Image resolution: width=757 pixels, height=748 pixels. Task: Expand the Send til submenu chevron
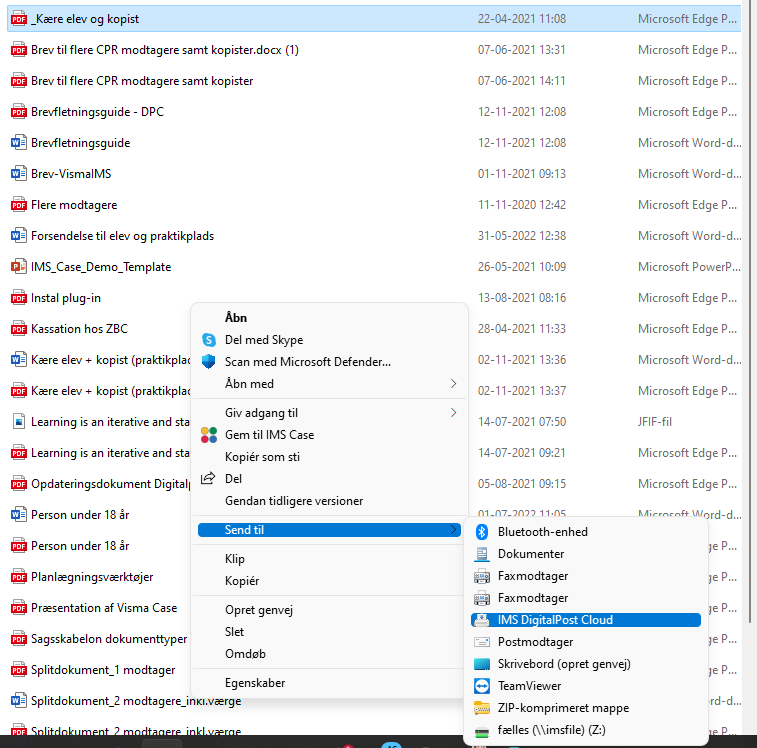click(x=453, y=530)
